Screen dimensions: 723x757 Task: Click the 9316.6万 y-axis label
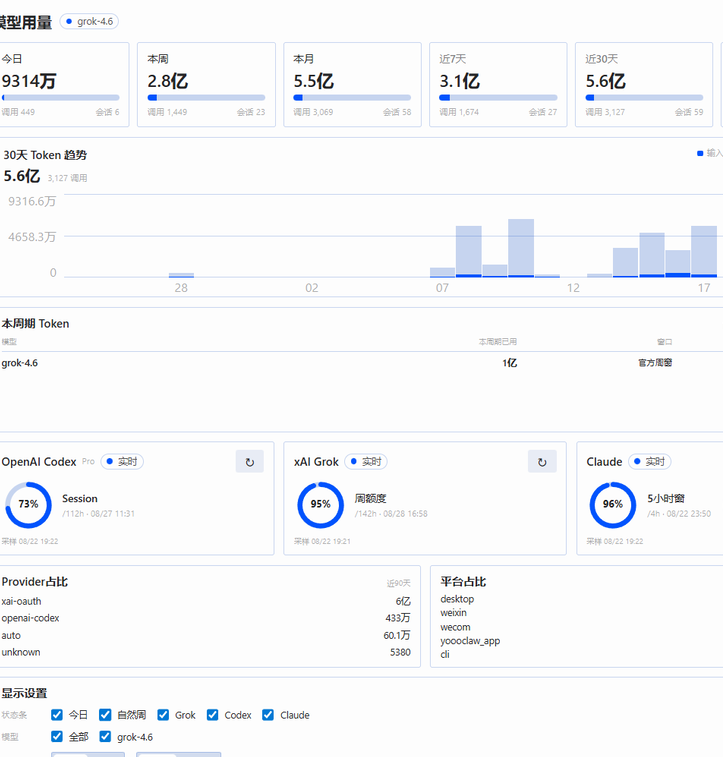tap(32, 201)
